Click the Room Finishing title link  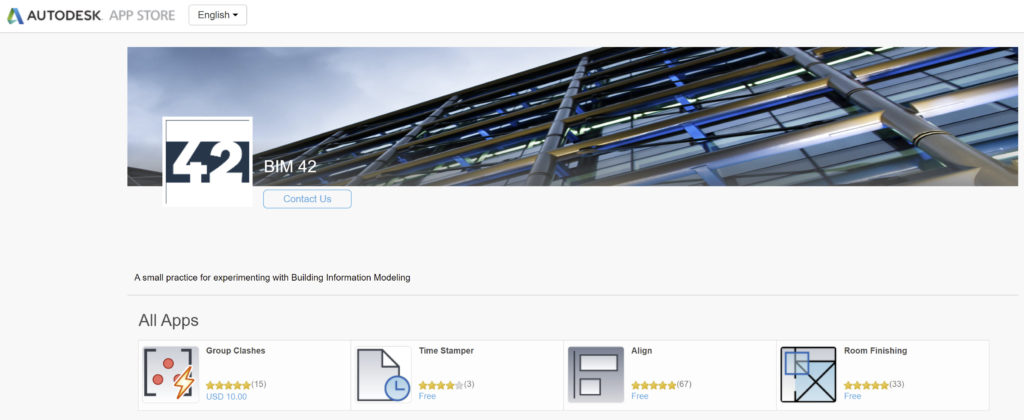pos(876,351)
